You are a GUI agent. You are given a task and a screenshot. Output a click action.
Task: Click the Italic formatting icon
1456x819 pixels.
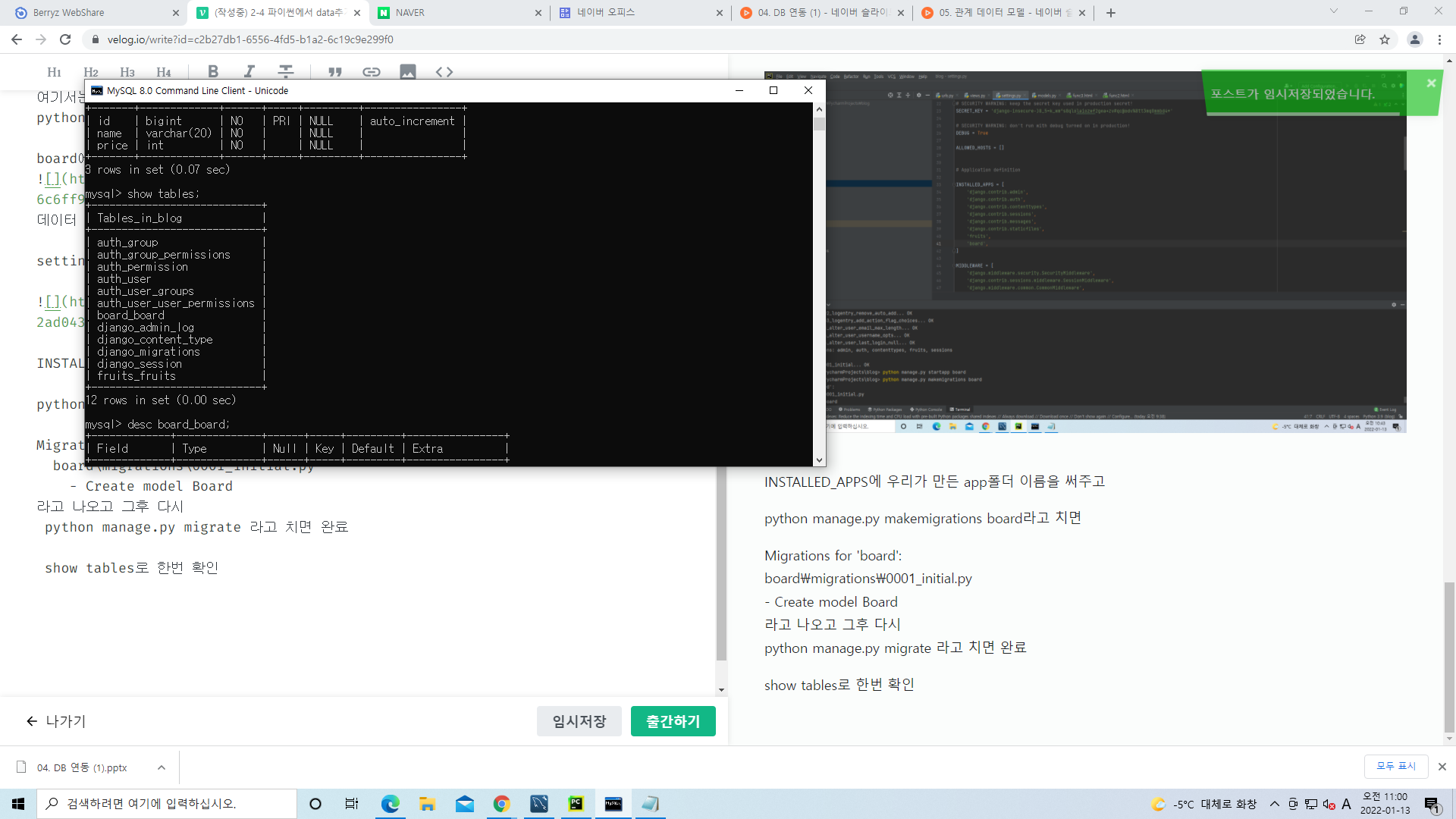coord(249,71)
